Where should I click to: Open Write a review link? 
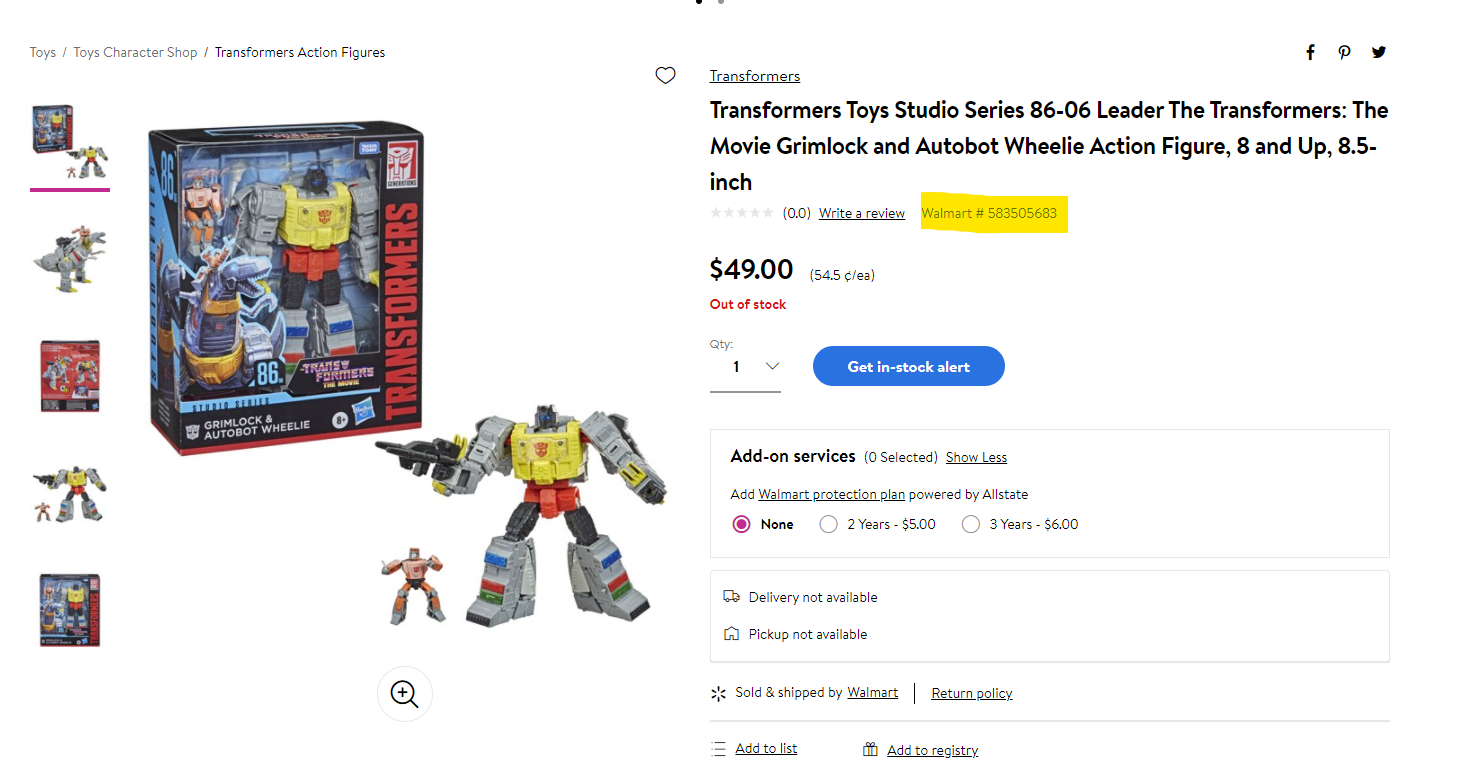click(x=861, y=213)
